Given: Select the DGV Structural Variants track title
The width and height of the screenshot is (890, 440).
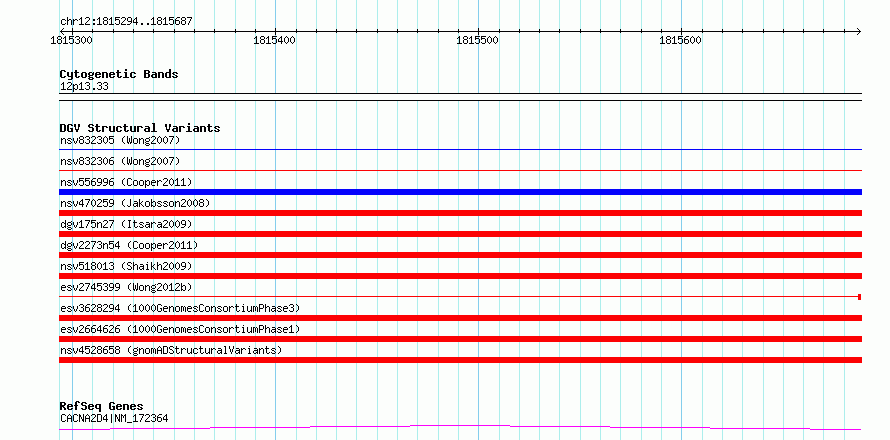Looking at the screenshot, I should 140,128.
